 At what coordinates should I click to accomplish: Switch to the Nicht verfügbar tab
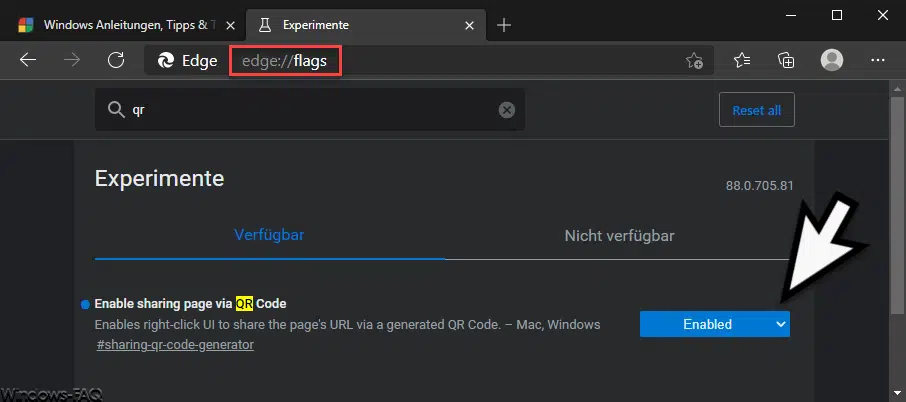[x=619, y=236]
